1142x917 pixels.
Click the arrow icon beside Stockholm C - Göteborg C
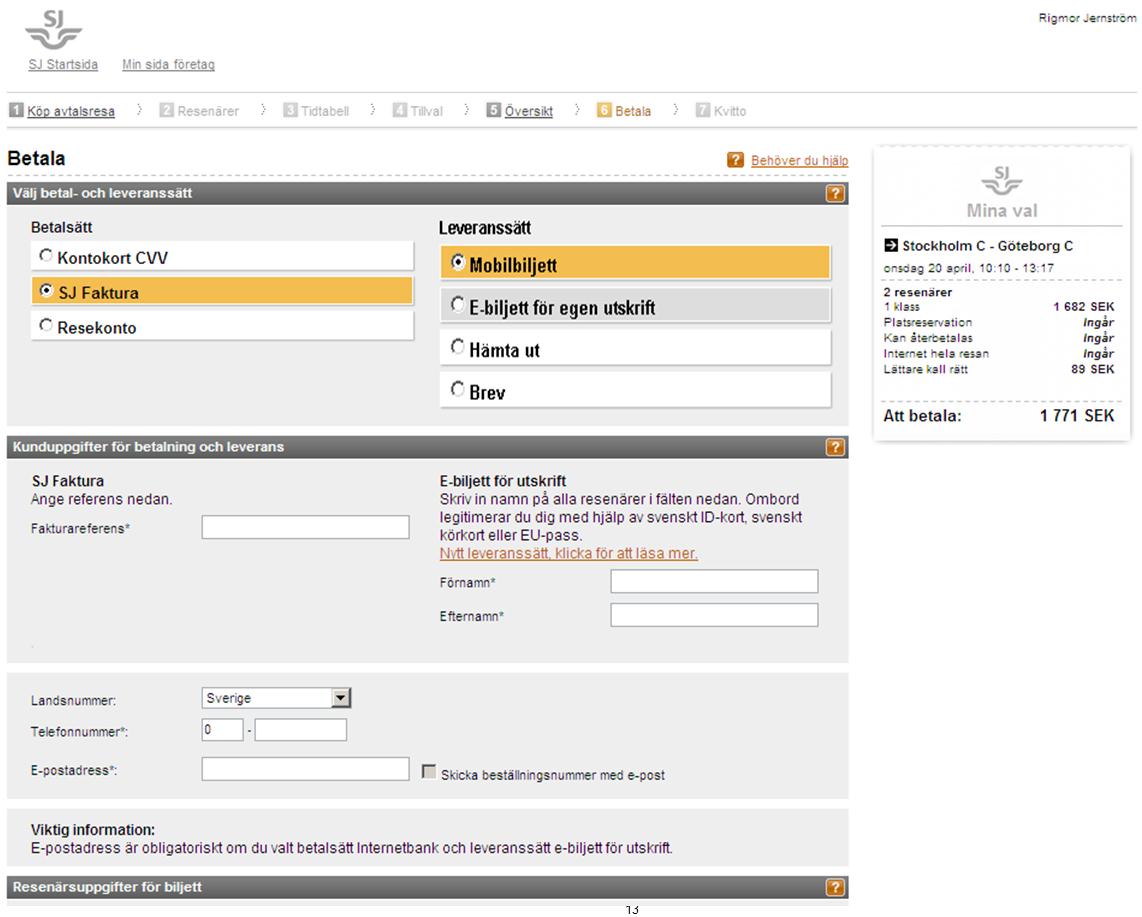[891, 245]
